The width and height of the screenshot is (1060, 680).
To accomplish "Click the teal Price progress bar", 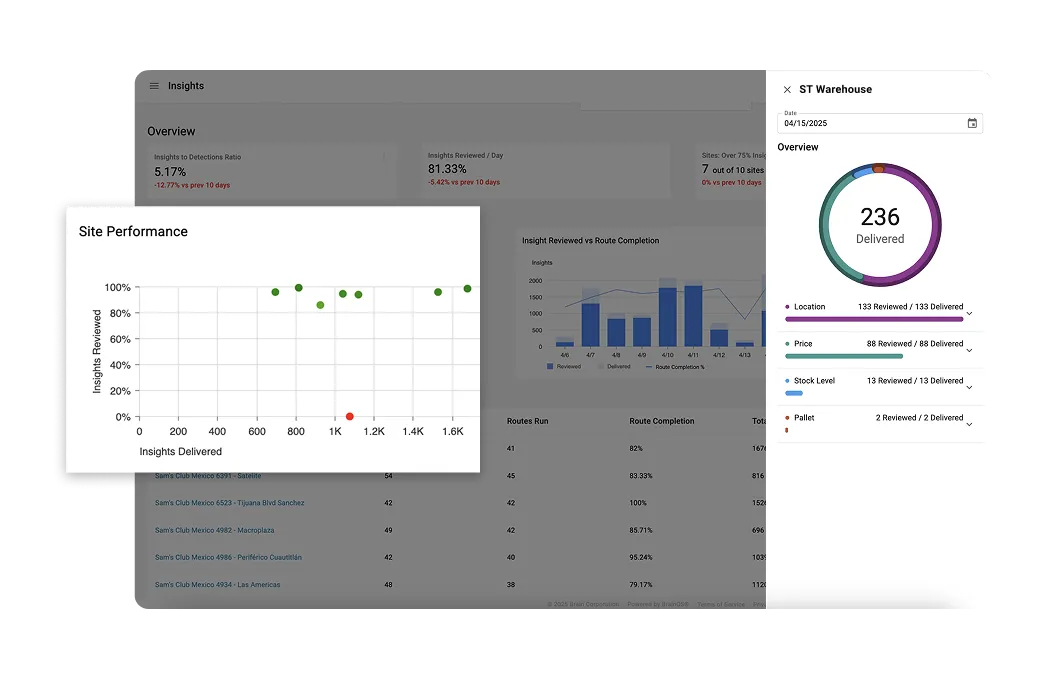I will [x=844, y=356].
